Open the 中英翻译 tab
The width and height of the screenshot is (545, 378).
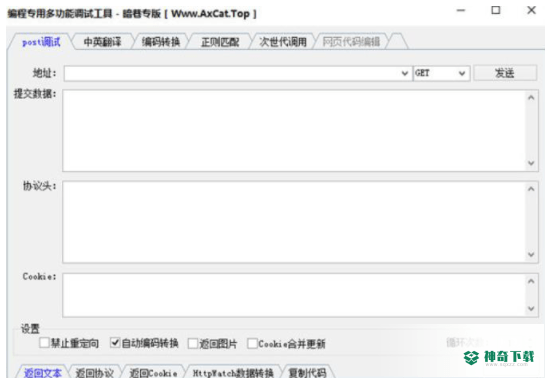102,42
